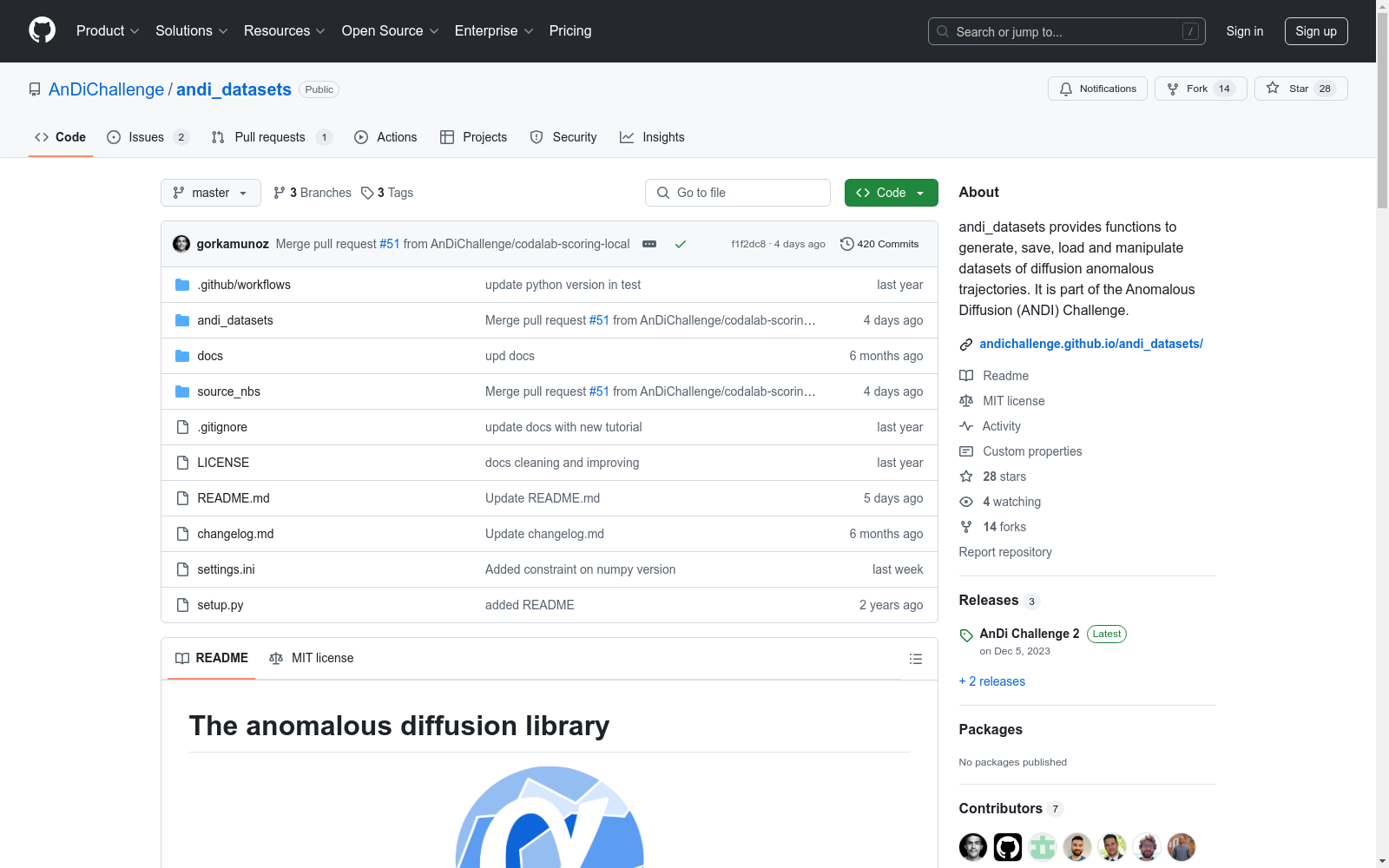The height and width of the screenshot is (868, 1389).
Task: Click the book icon beside Readme in About
Action: [966, 376]
